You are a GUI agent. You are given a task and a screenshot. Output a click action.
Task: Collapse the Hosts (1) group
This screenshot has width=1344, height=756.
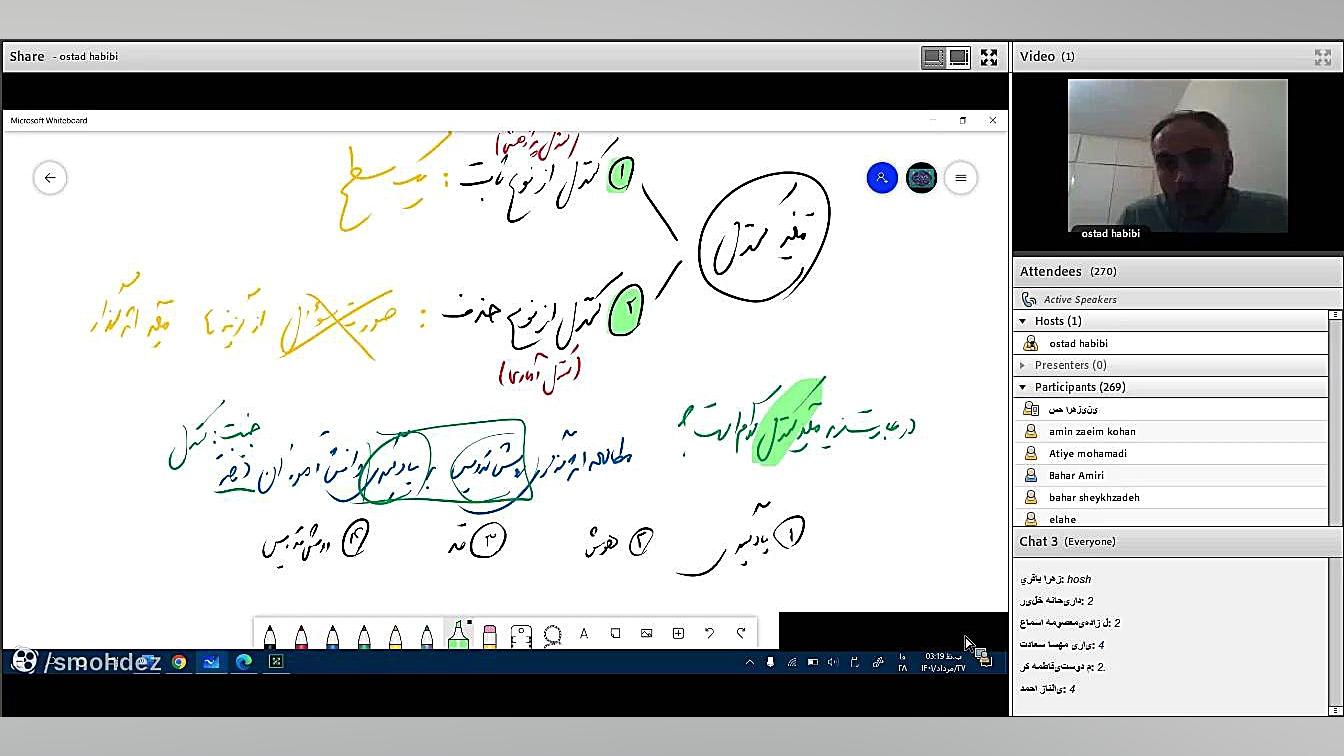tap(1022, 321)
